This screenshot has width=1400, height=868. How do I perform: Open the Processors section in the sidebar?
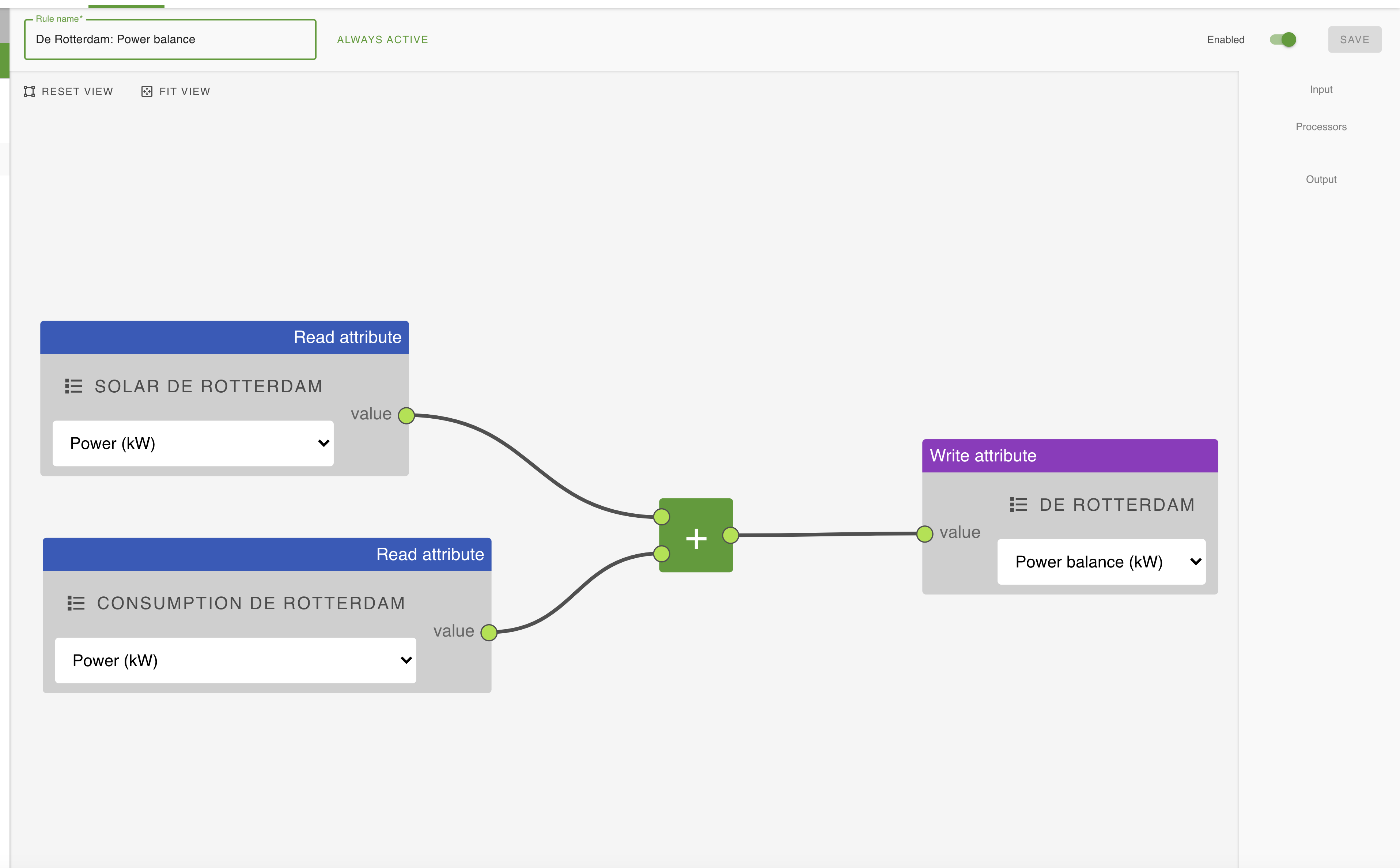1321,126
